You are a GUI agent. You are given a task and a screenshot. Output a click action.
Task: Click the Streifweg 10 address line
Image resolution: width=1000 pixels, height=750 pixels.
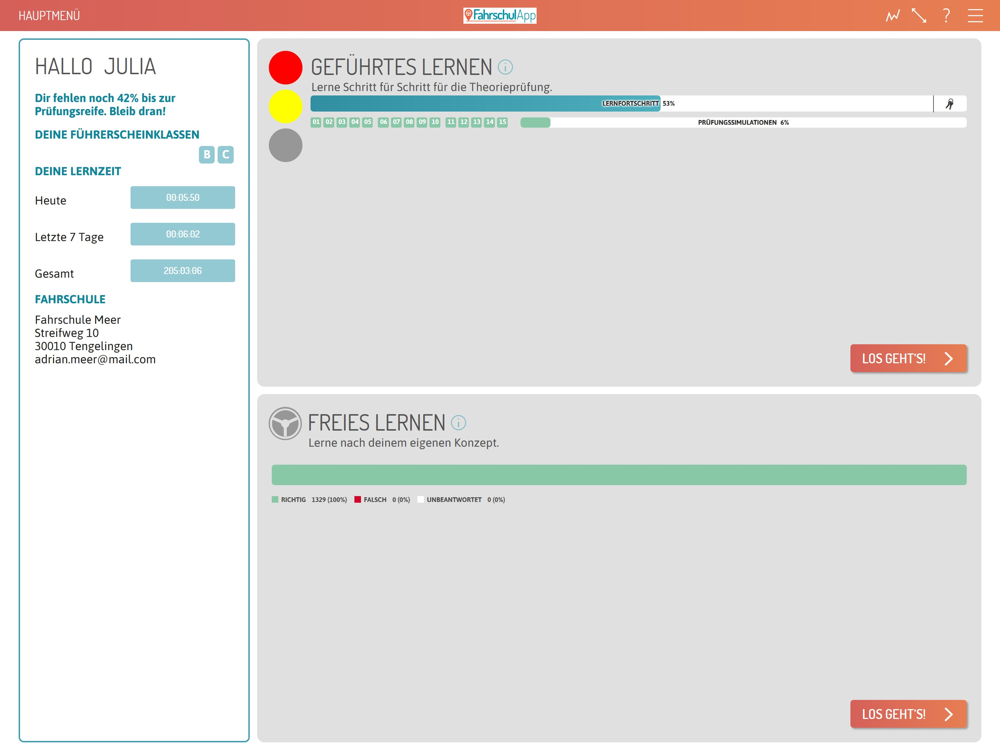[x=66, y=333]
